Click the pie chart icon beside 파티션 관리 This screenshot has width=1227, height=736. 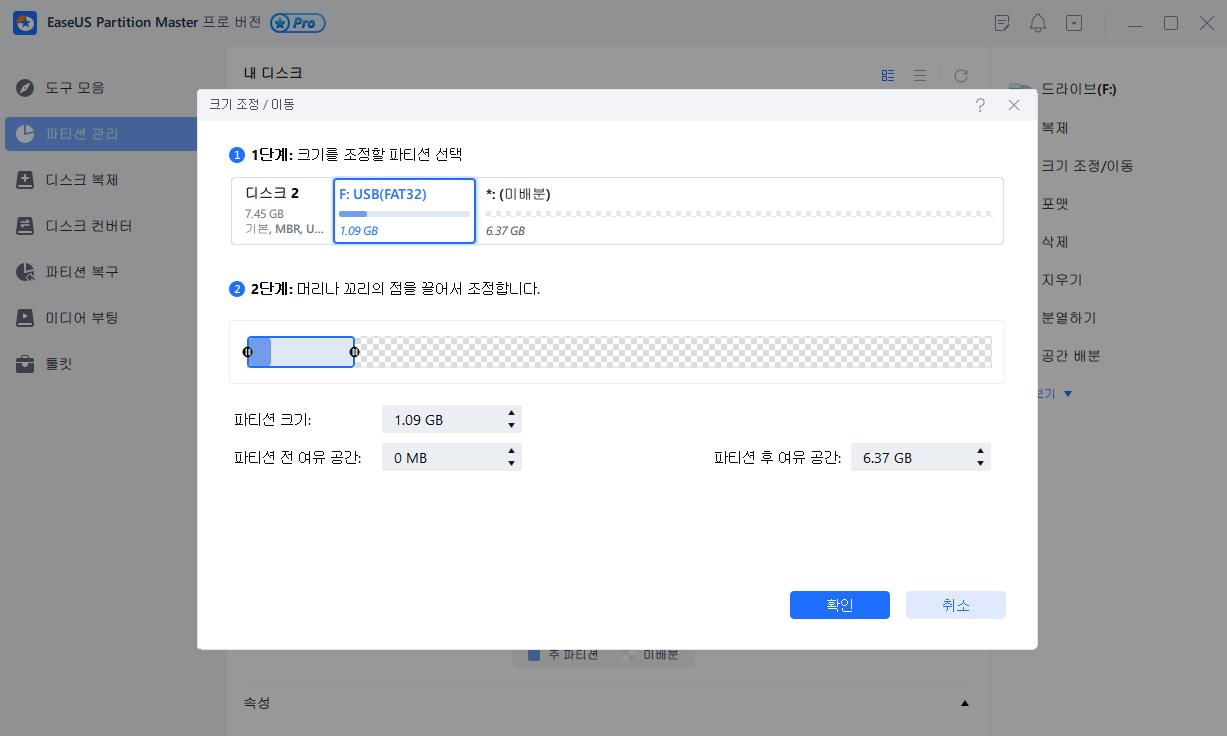click(x=25, y=134)
